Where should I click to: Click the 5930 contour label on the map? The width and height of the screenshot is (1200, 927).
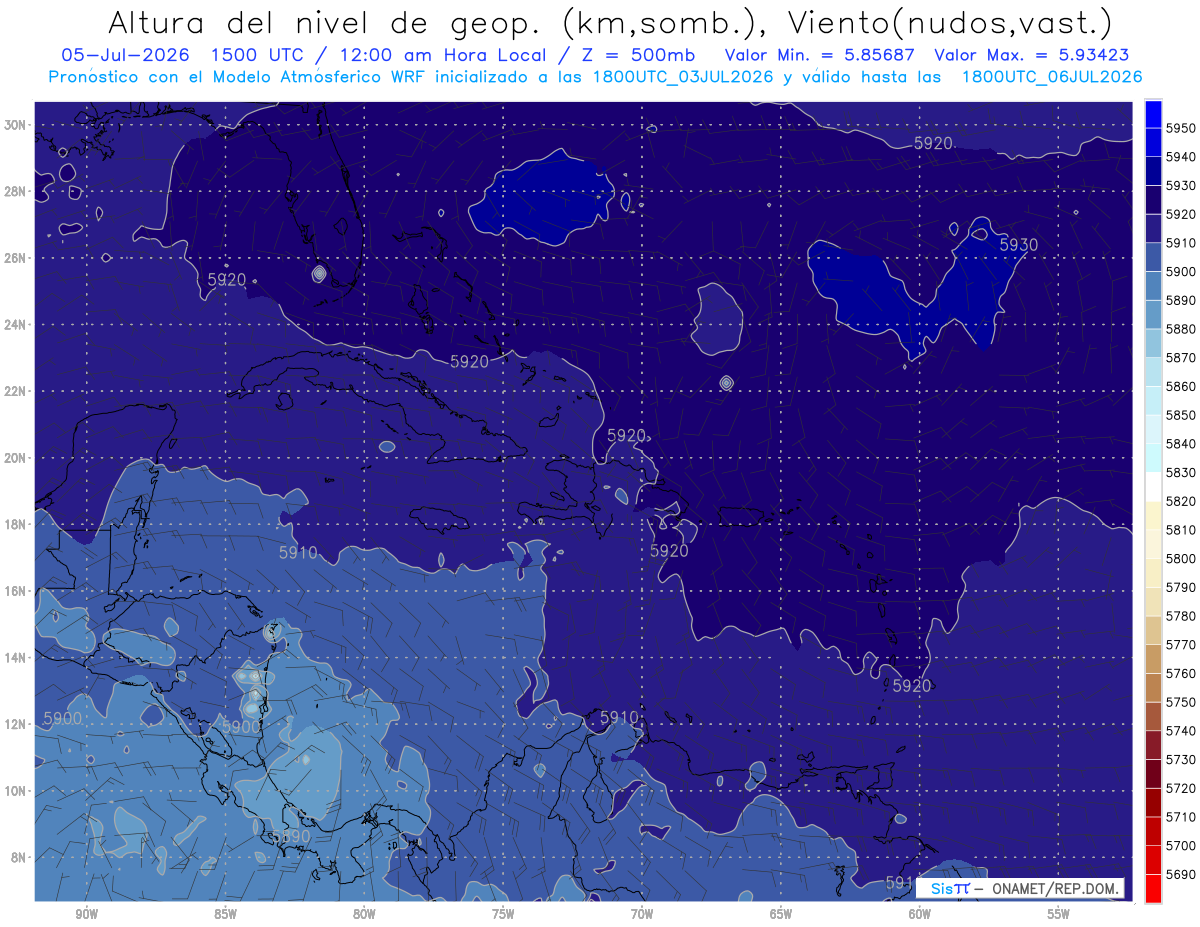(1018, 245)
